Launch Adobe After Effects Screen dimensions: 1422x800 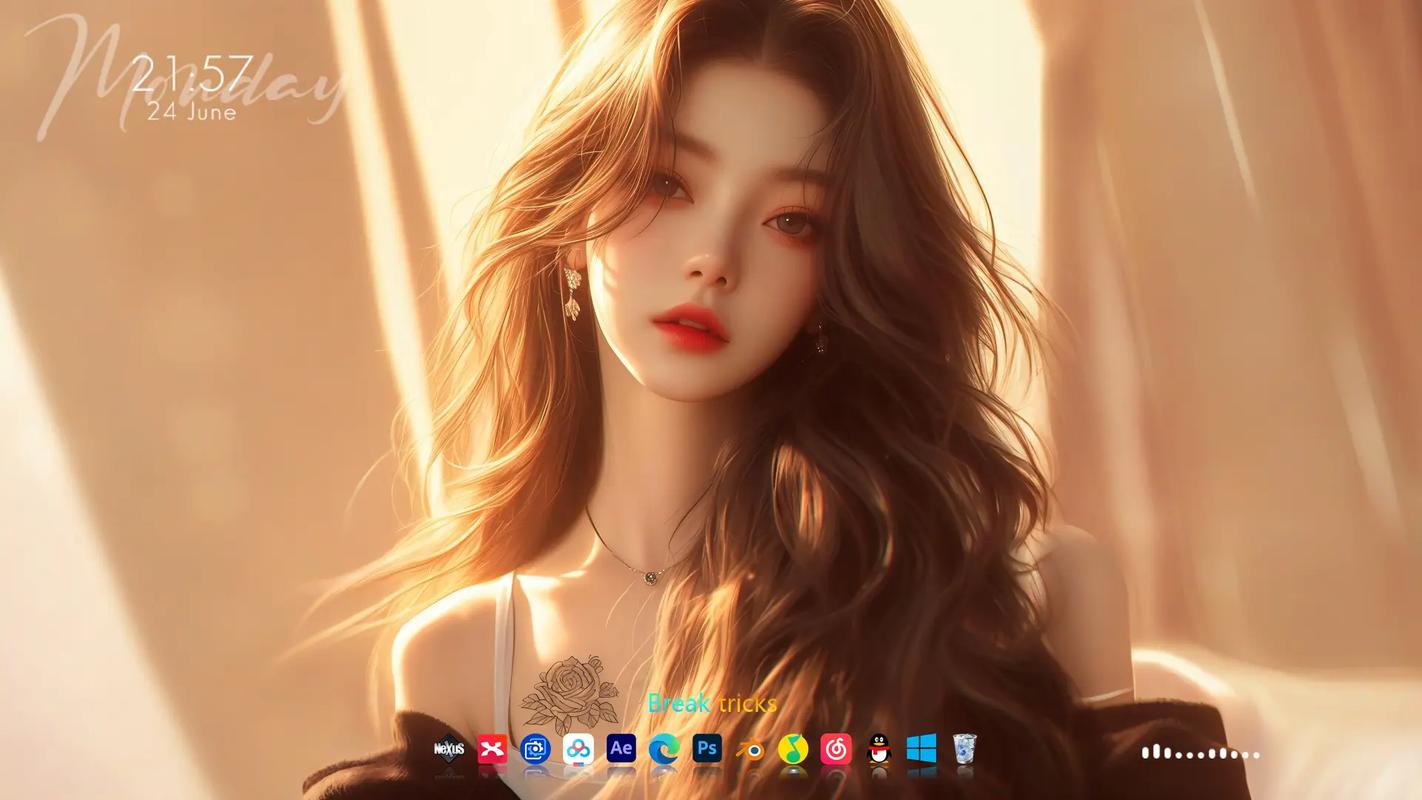click(x=621, y=748)
